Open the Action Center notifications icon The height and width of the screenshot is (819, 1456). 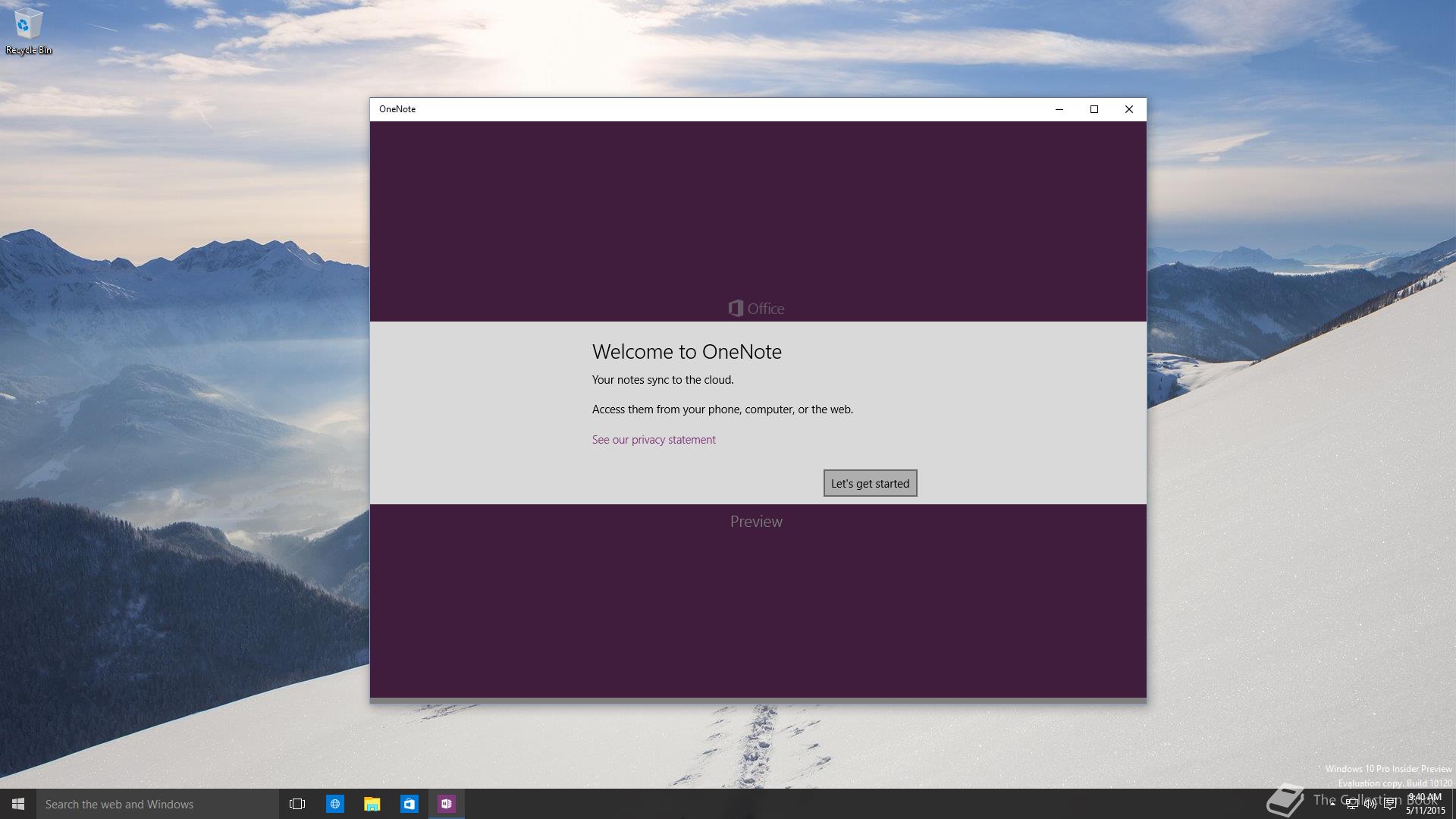[x=1390, y=804]
